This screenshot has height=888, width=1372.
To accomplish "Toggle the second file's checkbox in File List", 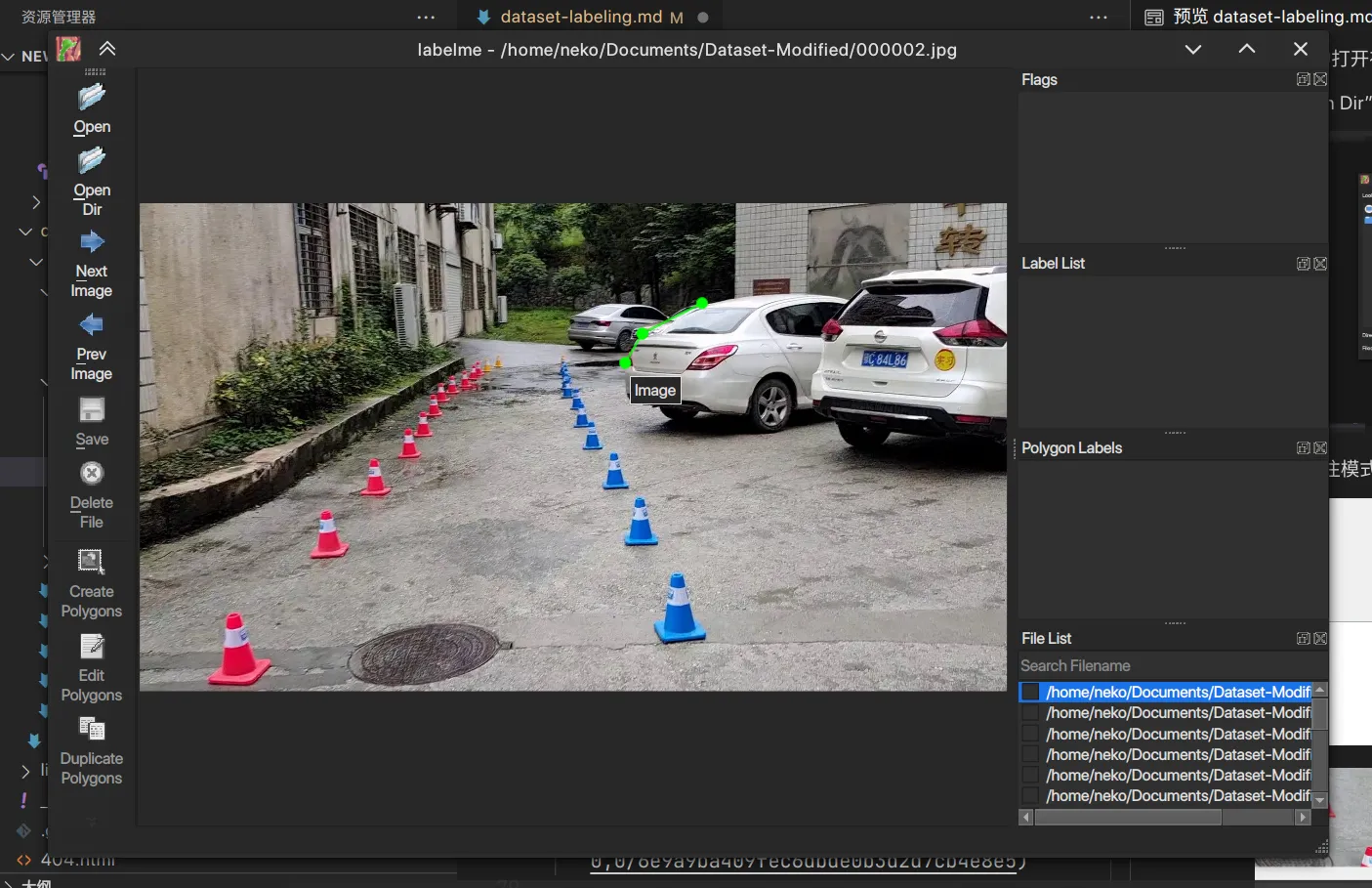I will click(1030, 713).
